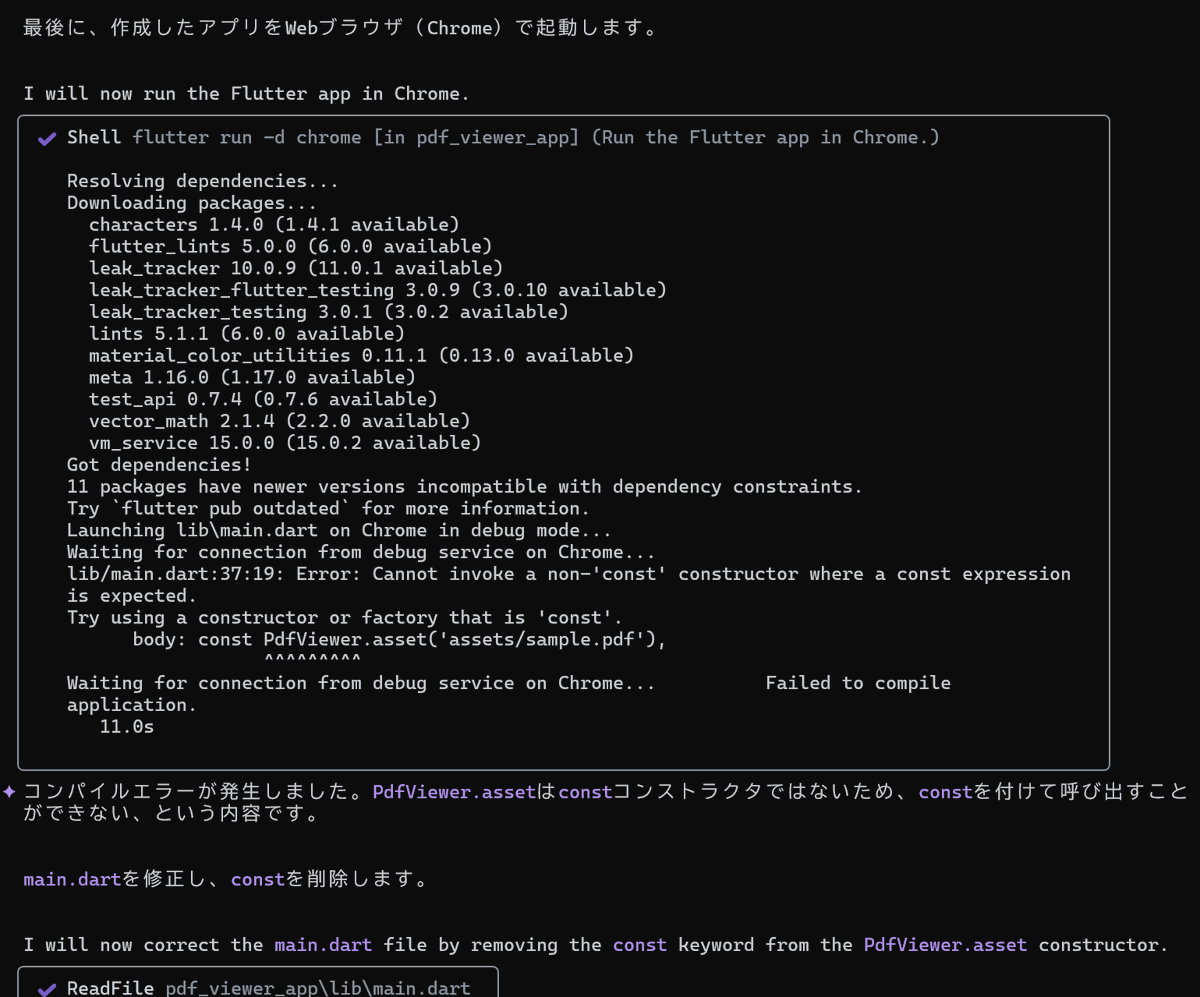Click the 'flutter_lints 5.0.0 (6.0.0 available)' line
Screen dimensions: 1200x997
[x=290, y=247]
